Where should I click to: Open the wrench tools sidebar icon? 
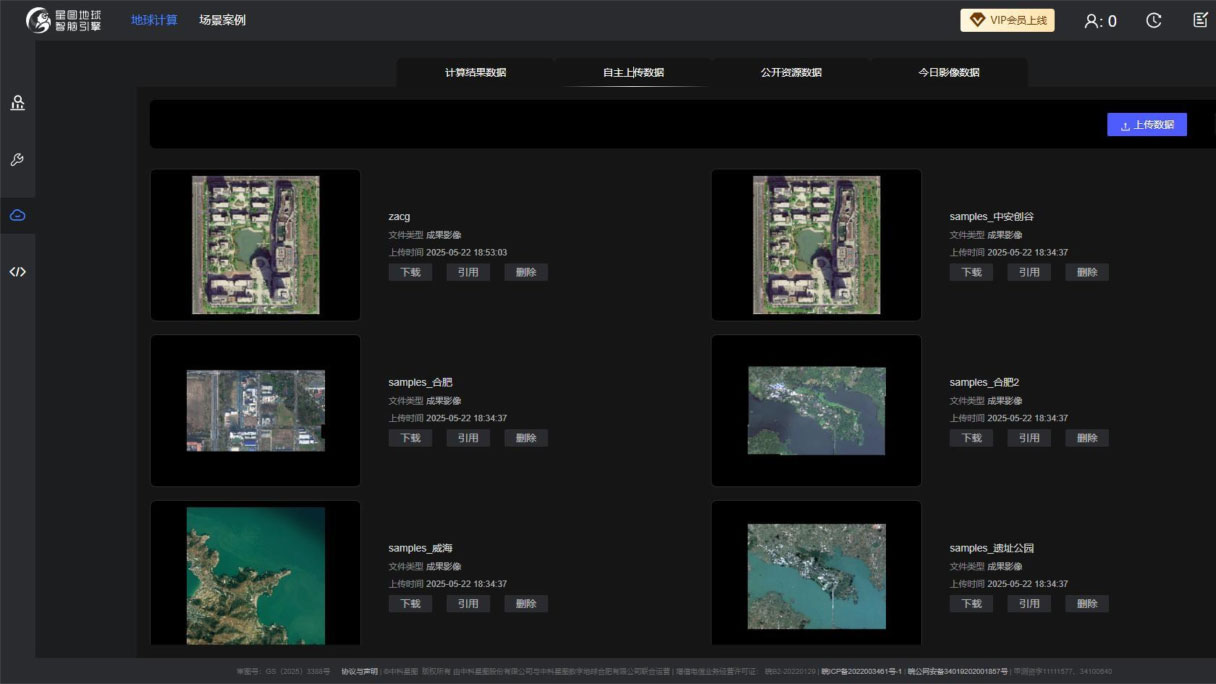tap(17, 160)
